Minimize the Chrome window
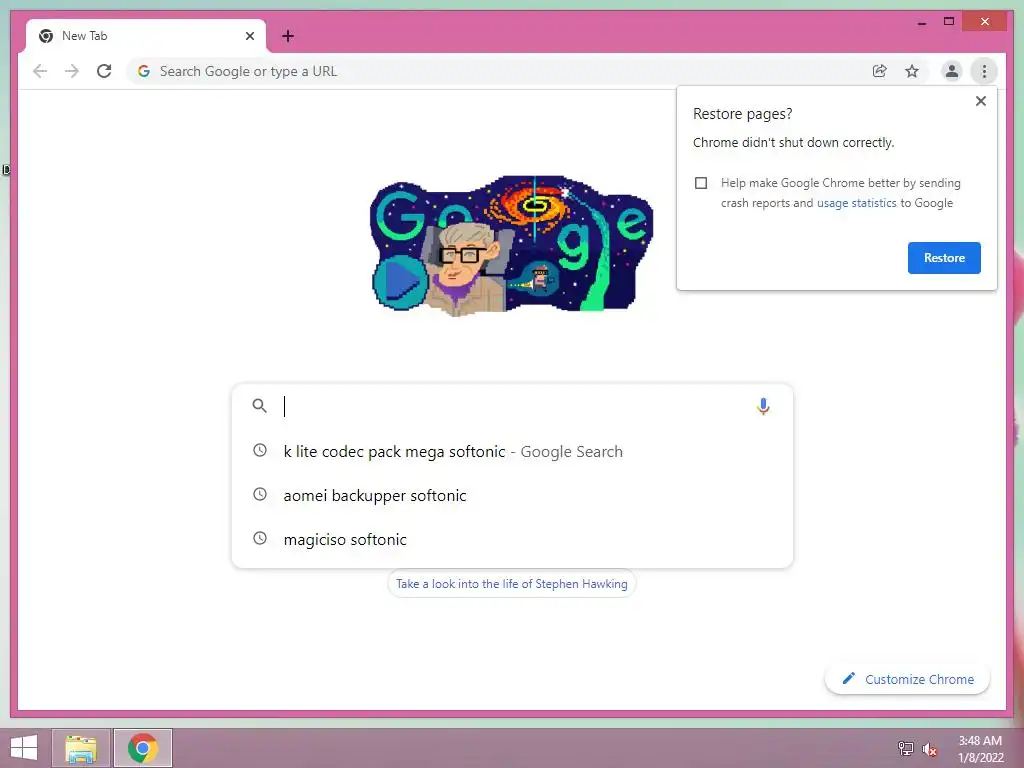This screenshot has width=1024, height=768. click(x=921, y=22)
